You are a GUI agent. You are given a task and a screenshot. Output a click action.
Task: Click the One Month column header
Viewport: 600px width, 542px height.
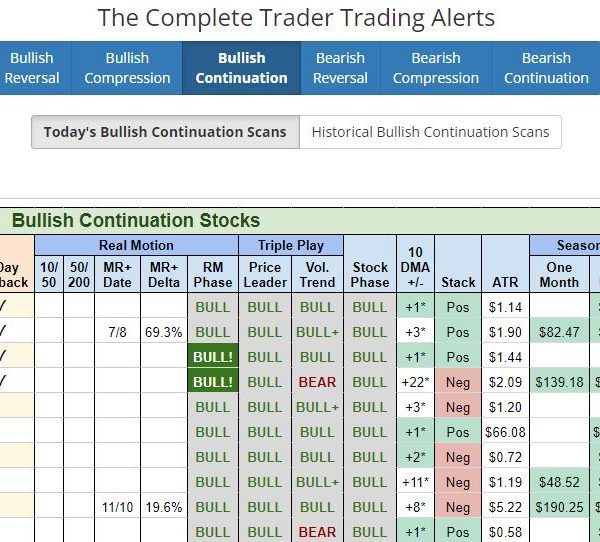(559, 274)
